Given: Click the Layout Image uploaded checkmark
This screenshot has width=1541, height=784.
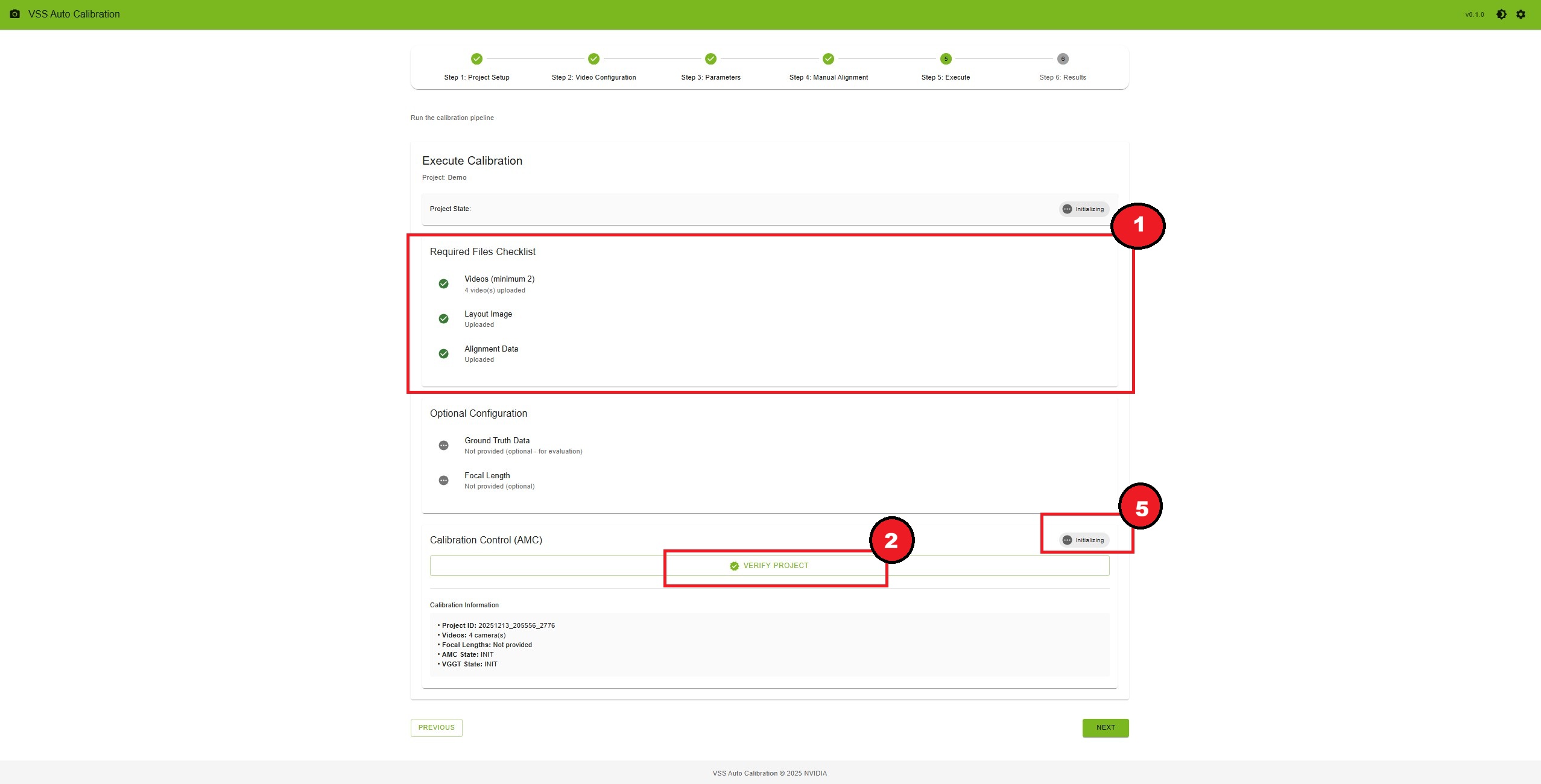Looking at the screenshot, I should click(x=445, y=318).
